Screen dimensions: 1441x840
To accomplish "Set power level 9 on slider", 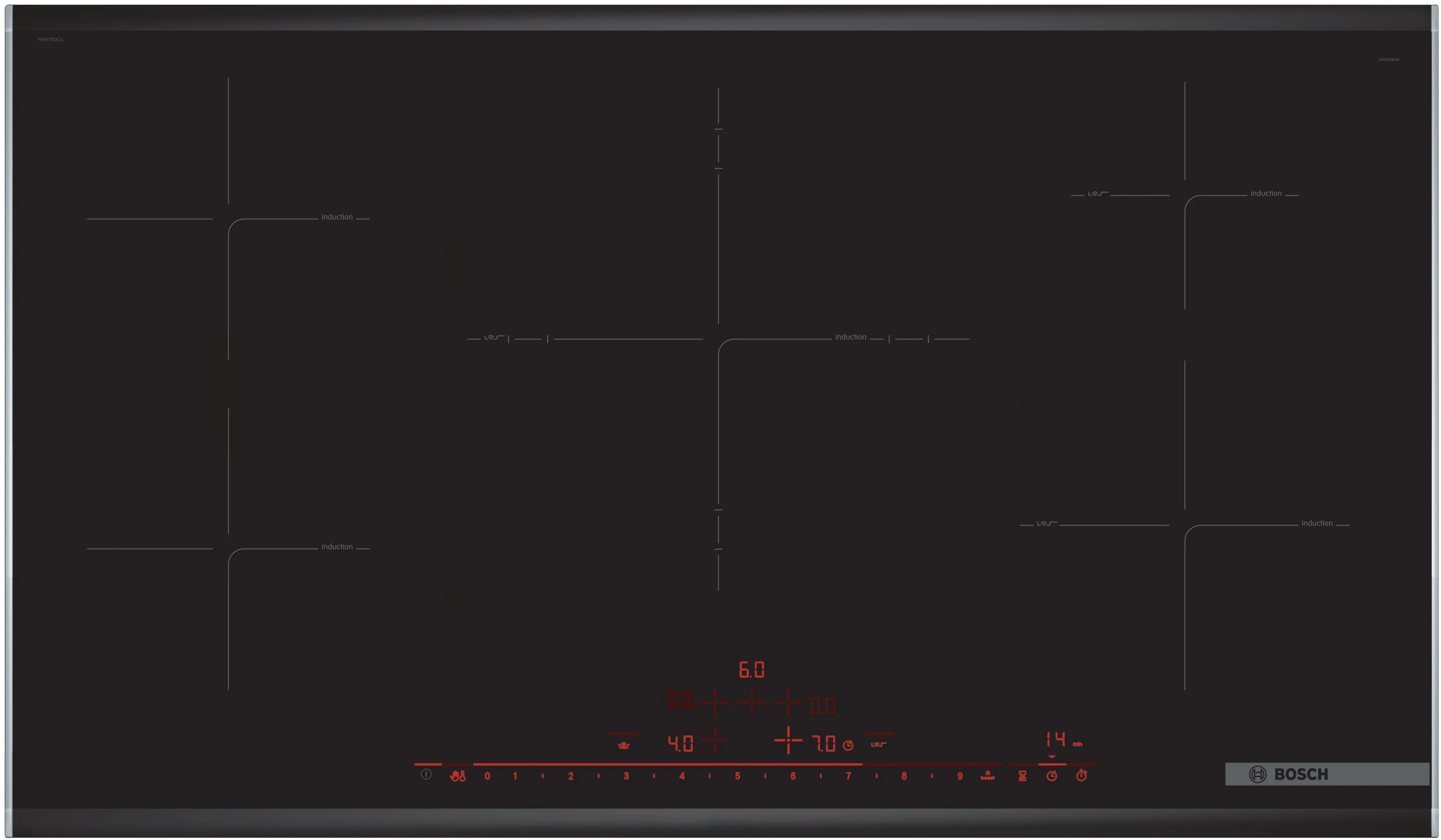I will tap(960, 776).
